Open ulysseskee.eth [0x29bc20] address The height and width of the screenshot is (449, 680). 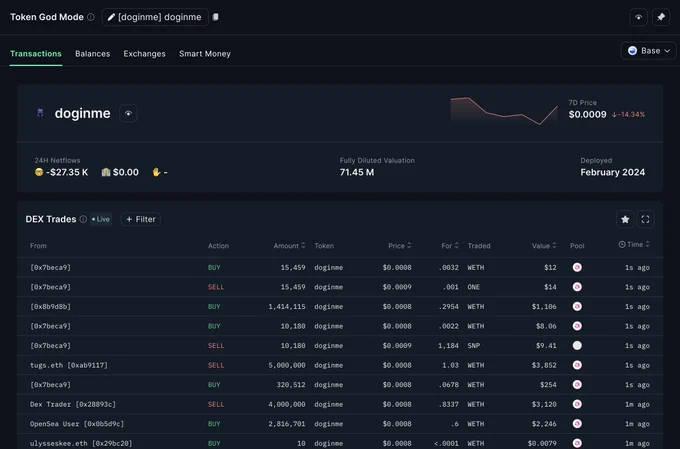pyautogui.click(x=81, y=443)
